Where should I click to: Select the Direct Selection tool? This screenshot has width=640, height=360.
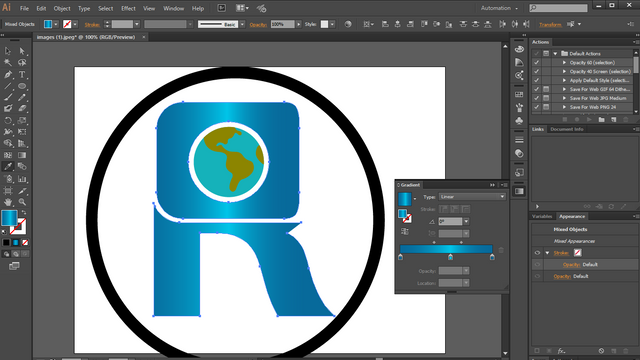pyautogui.click(x=22, y=51)
